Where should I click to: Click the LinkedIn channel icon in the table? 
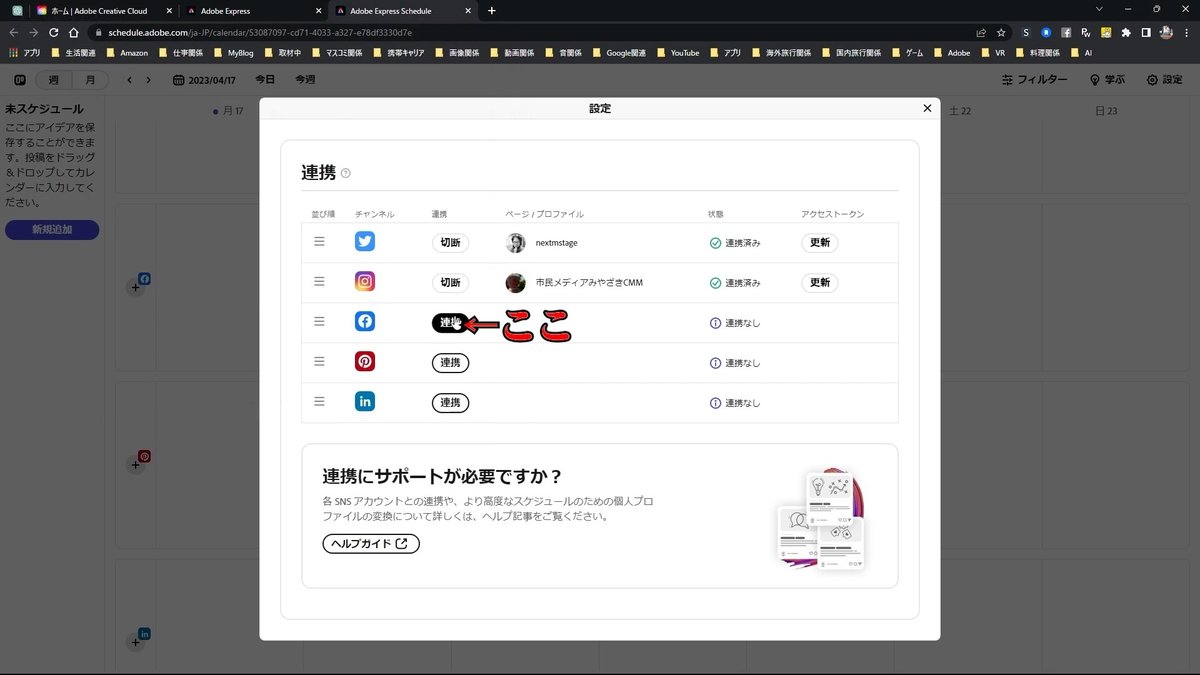tap(365, 402)
